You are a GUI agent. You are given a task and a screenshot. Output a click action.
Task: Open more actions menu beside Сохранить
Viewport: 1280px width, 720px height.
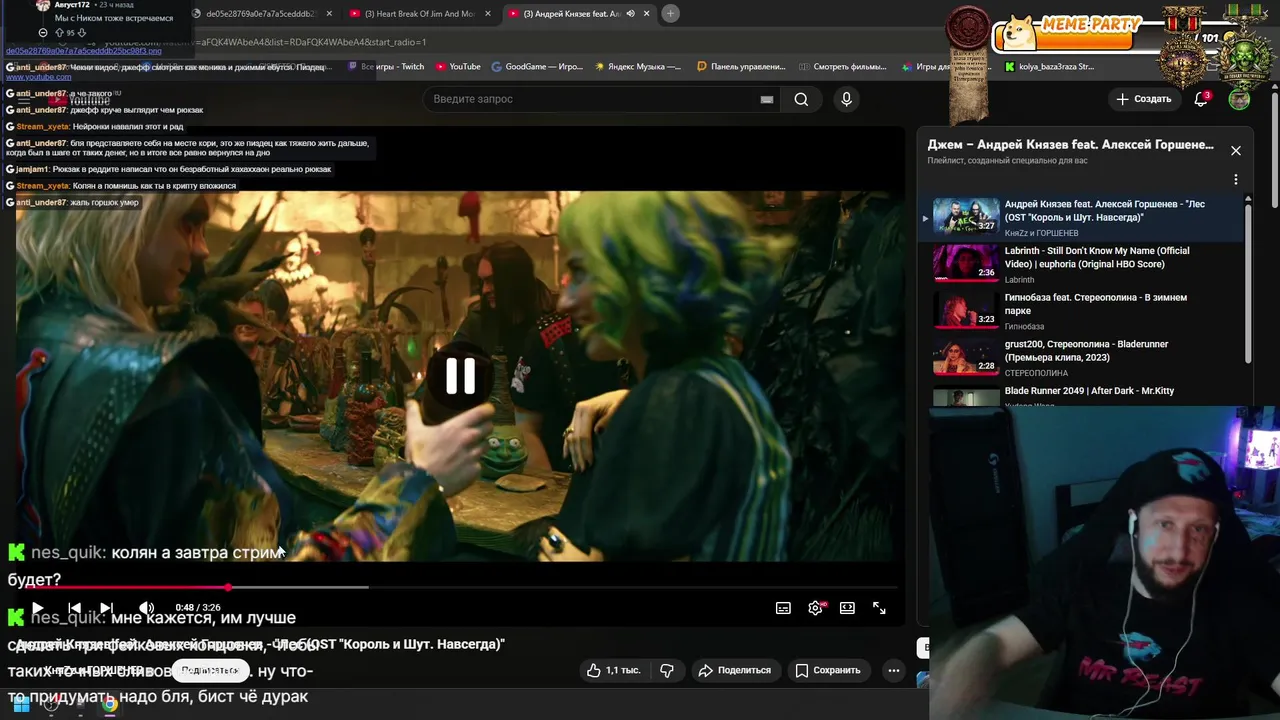[894, 670]
